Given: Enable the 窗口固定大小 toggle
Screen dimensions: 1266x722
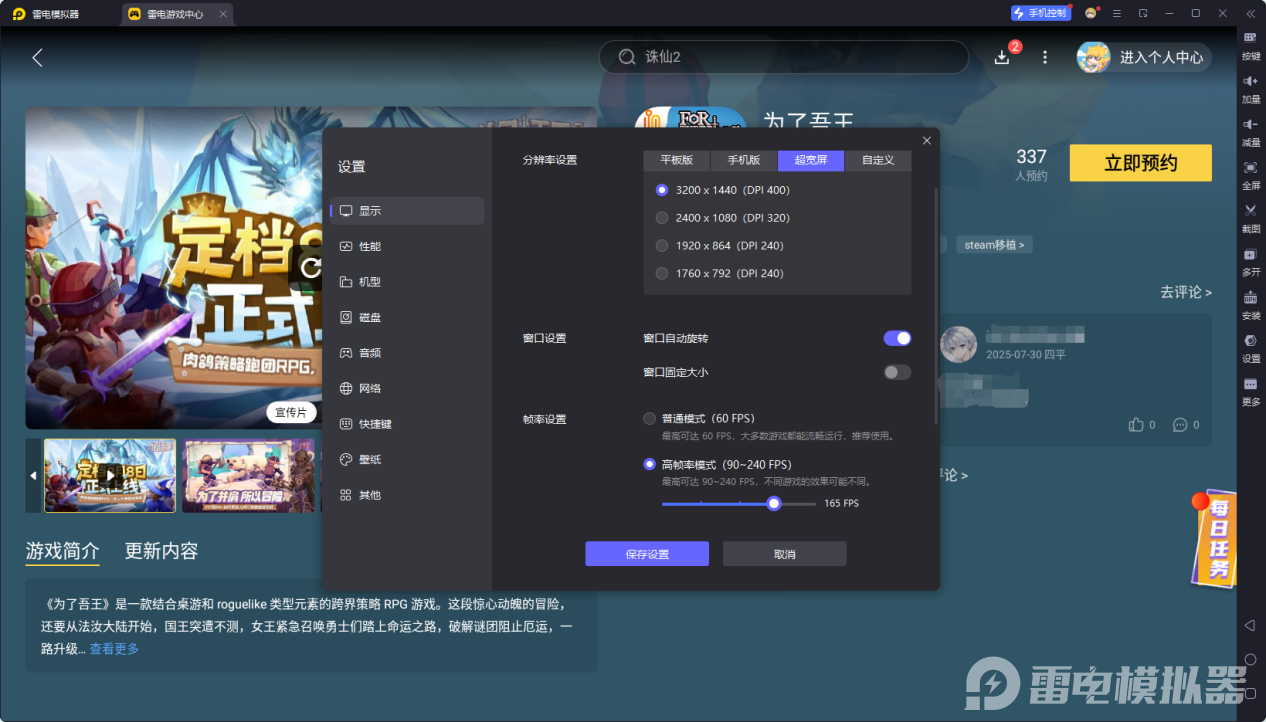Looking at the screenshot, I should (897, 372).
